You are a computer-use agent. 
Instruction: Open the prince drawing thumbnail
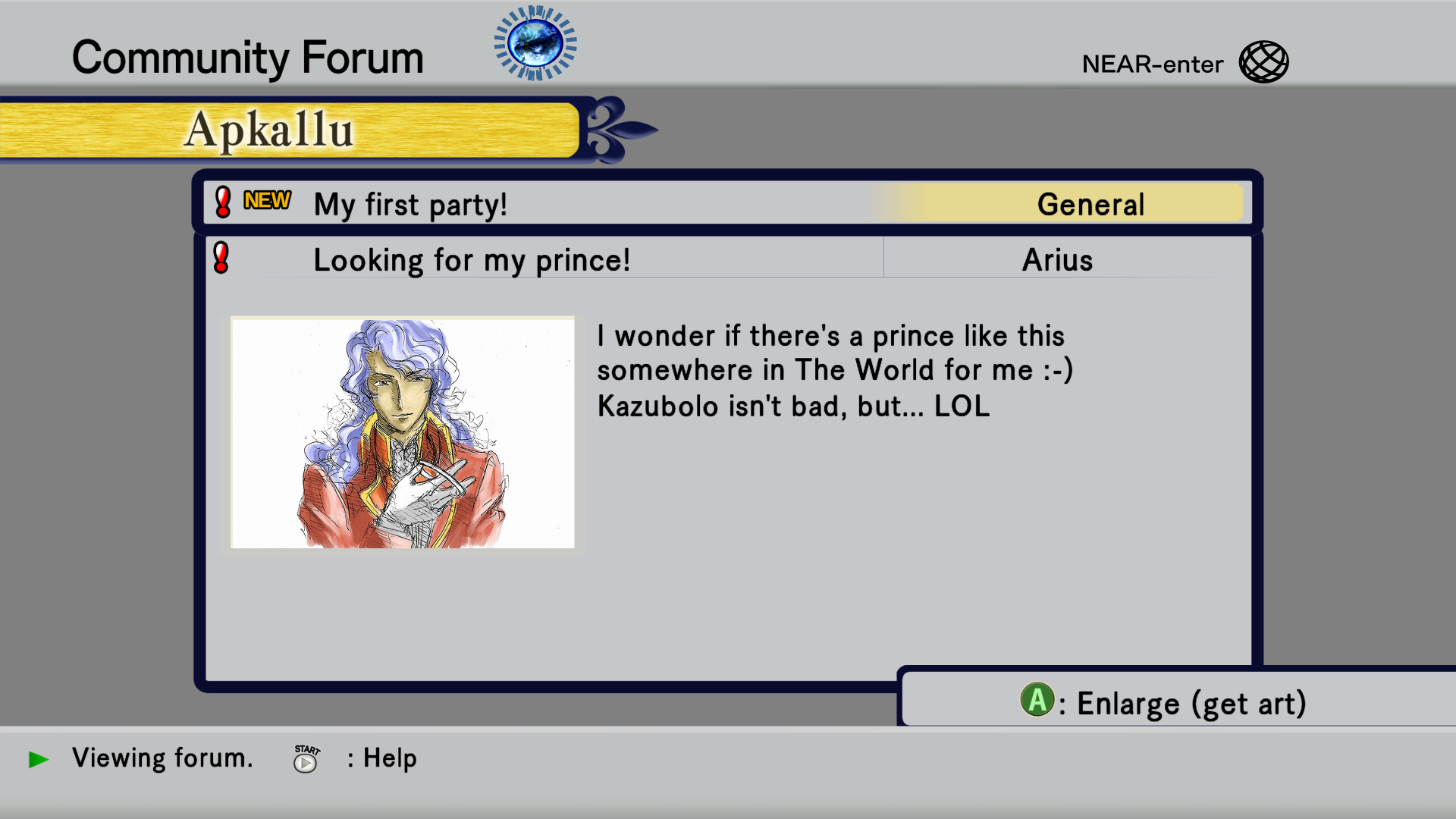click(403, 432)
